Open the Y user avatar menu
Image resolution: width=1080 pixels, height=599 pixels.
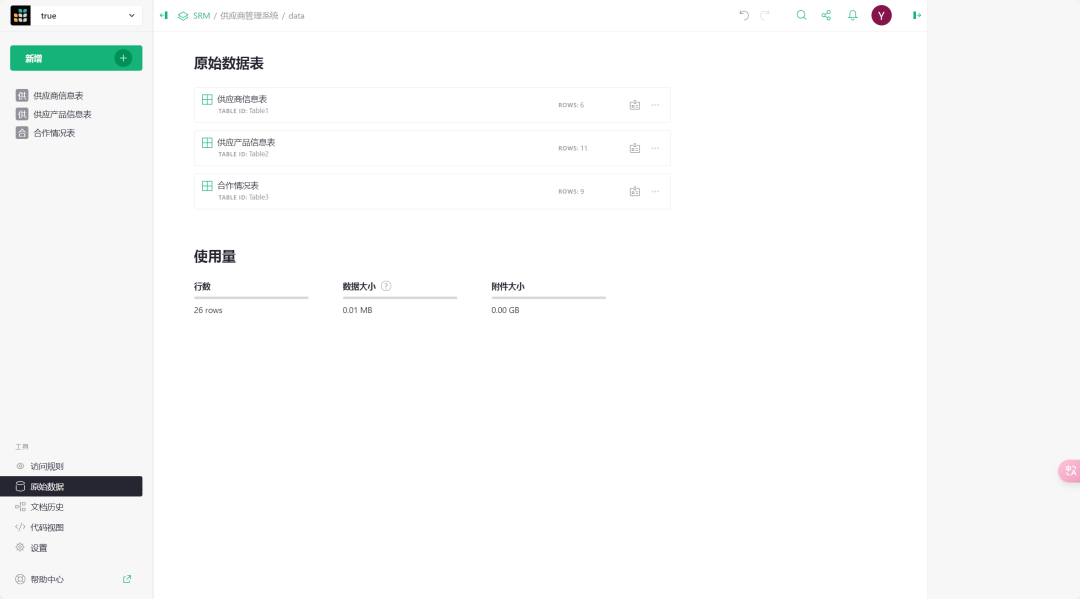coord(881,15)
